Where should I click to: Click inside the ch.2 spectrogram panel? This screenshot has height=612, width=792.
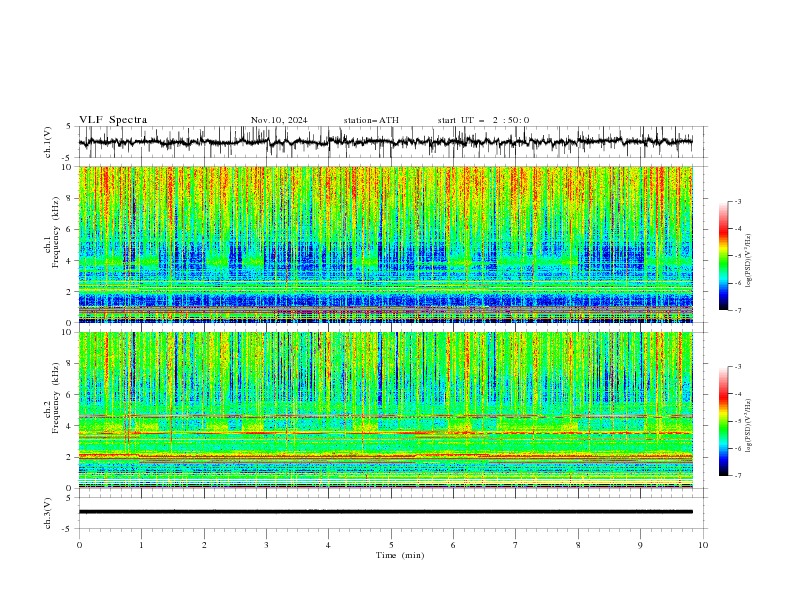tap(385, 410)
